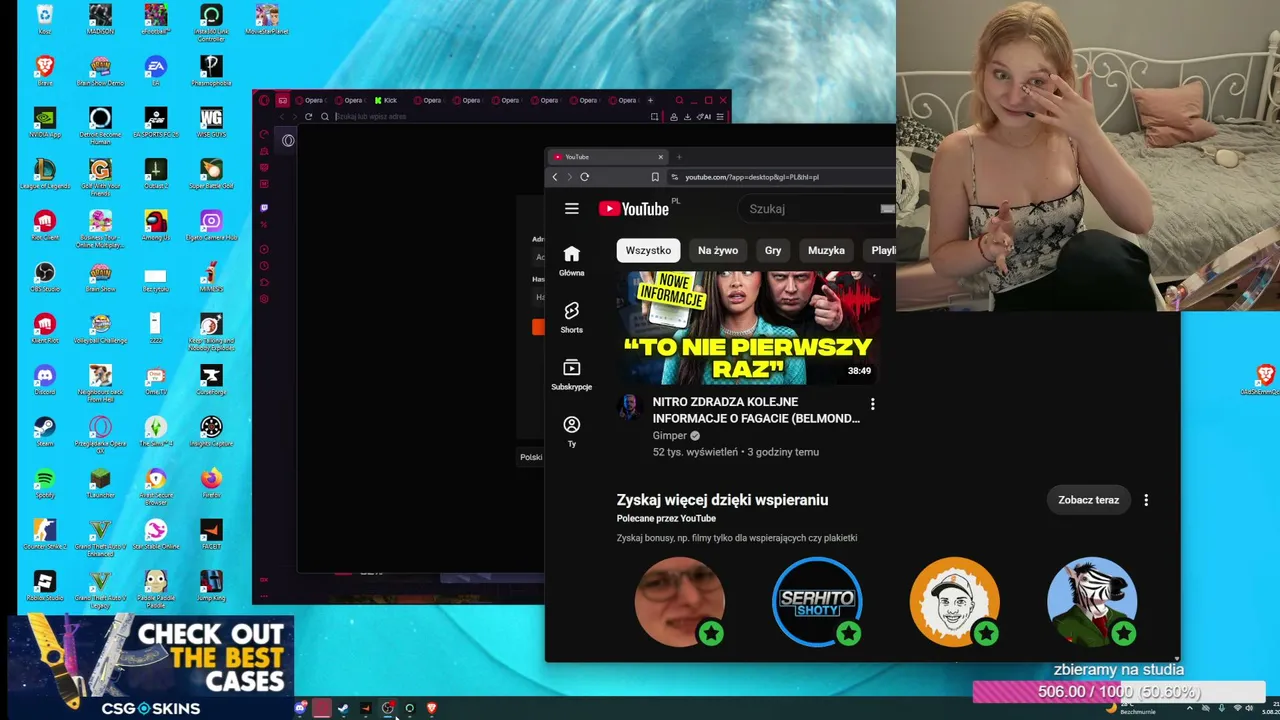This screenshot has width=1280, height=720.
Task: Click the Opera GX address bar
Action: (x=490, y=117)
